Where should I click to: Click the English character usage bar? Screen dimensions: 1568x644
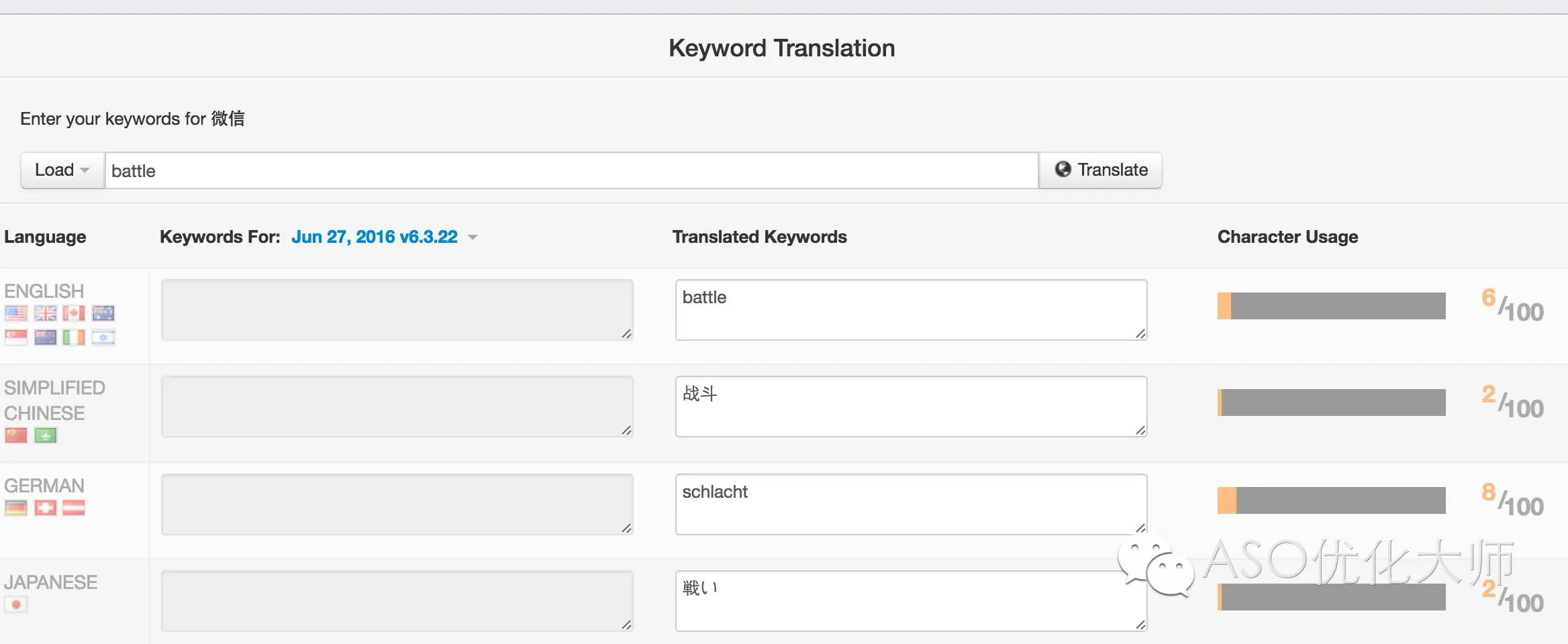[x=1331, y=306]
